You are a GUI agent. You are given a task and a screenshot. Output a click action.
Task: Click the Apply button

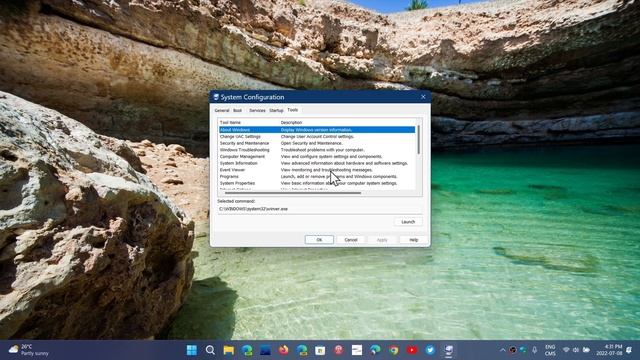(382, 240)
